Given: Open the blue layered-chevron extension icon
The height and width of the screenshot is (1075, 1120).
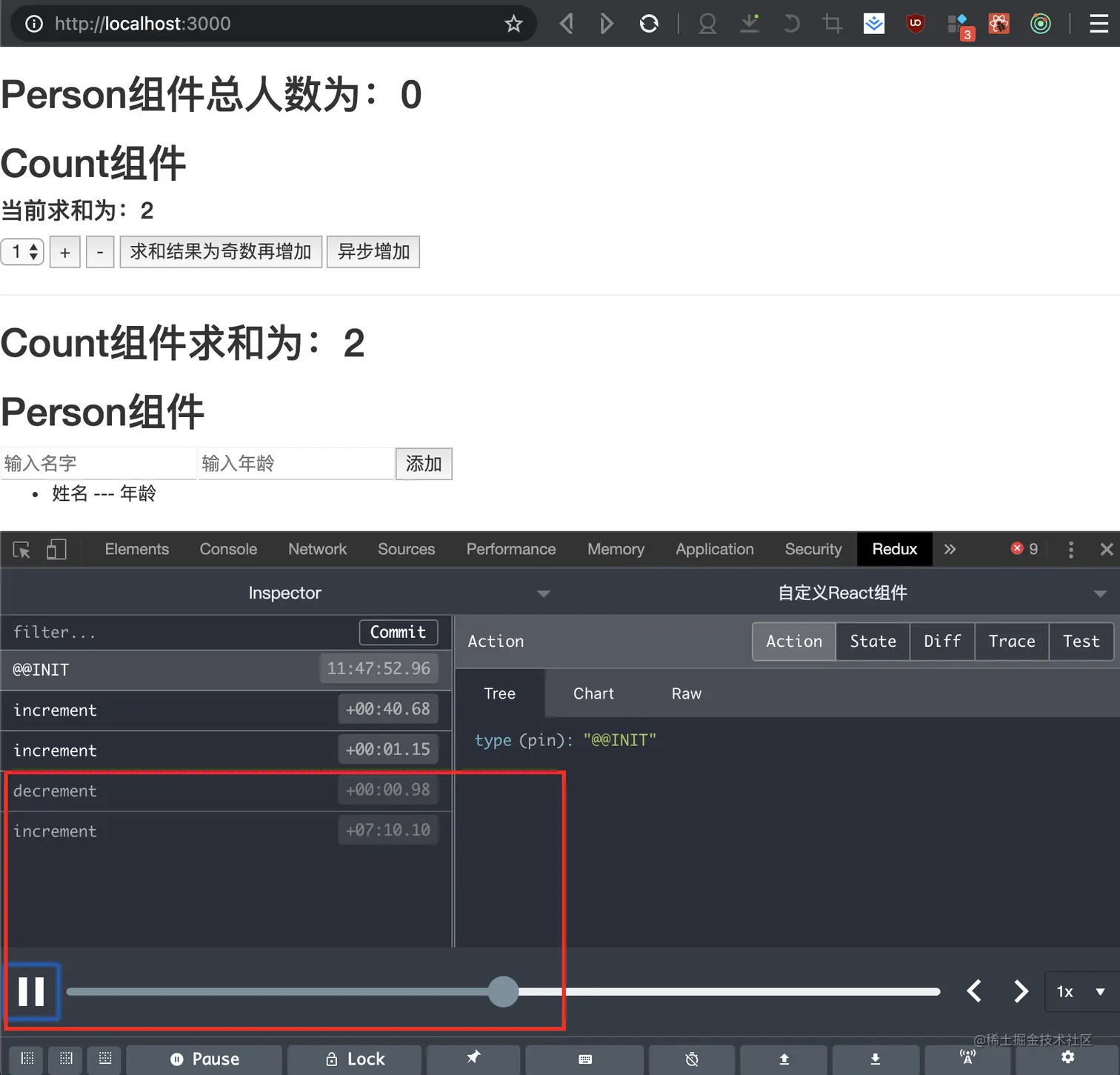Looking at the screenshot, I should tap(874, 24).
